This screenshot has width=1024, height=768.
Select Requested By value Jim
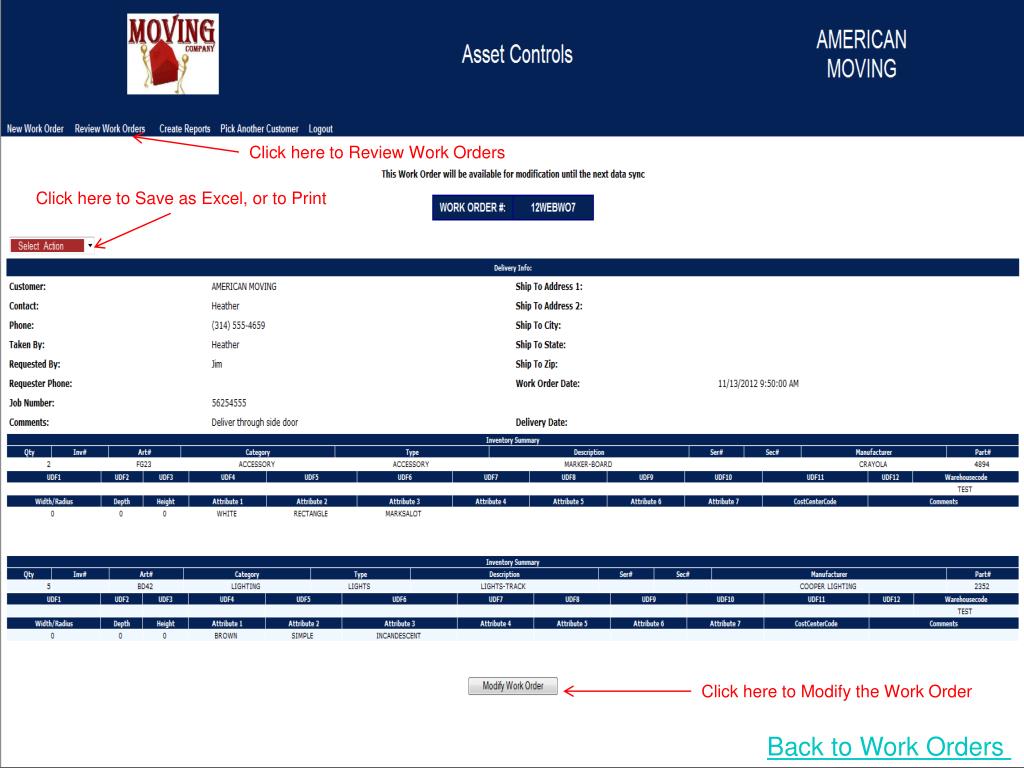pyautogui.click(x=217, y=364)
